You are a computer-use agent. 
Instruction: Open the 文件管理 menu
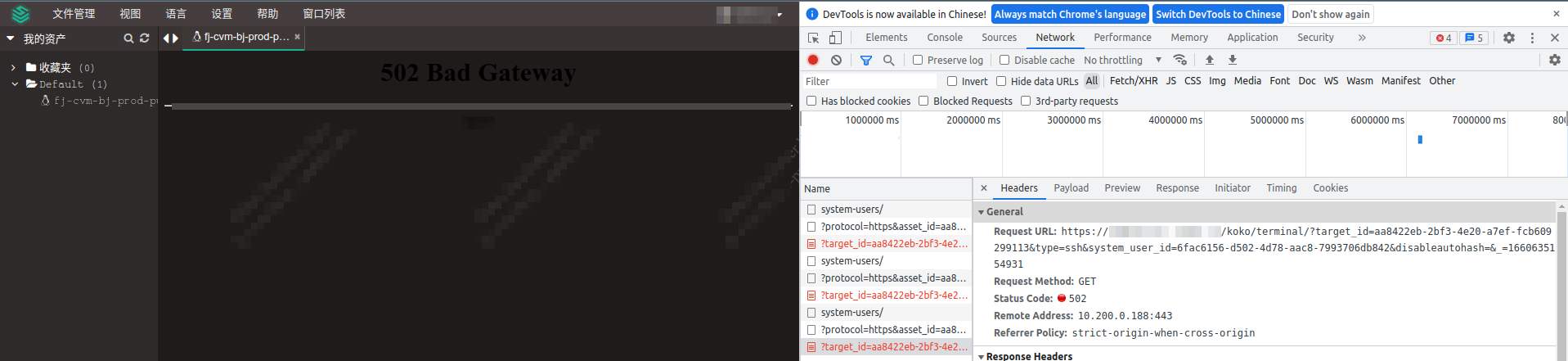point(74,14)
